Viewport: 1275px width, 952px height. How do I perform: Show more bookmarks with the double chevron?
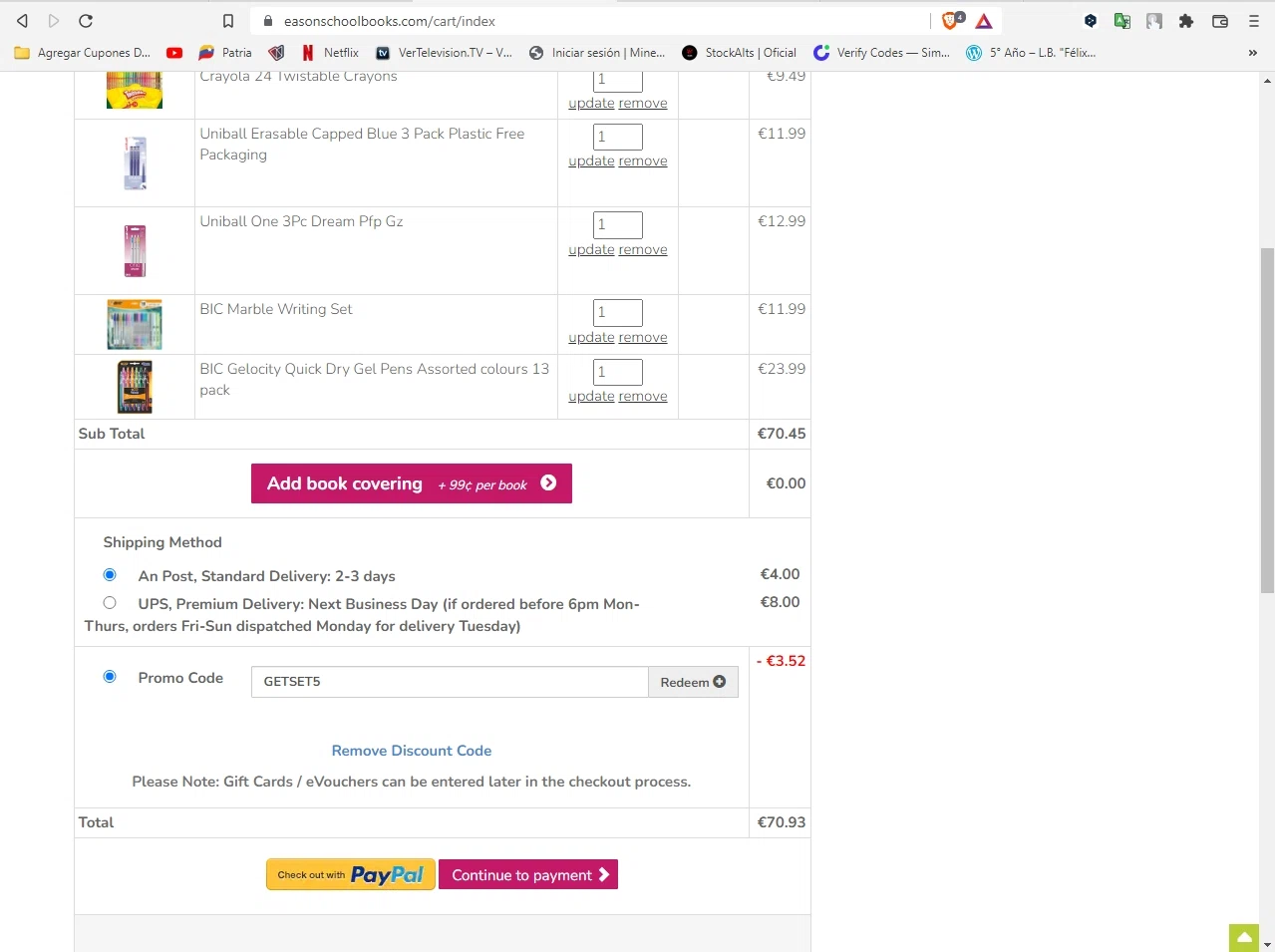[x=1253, y=53]
